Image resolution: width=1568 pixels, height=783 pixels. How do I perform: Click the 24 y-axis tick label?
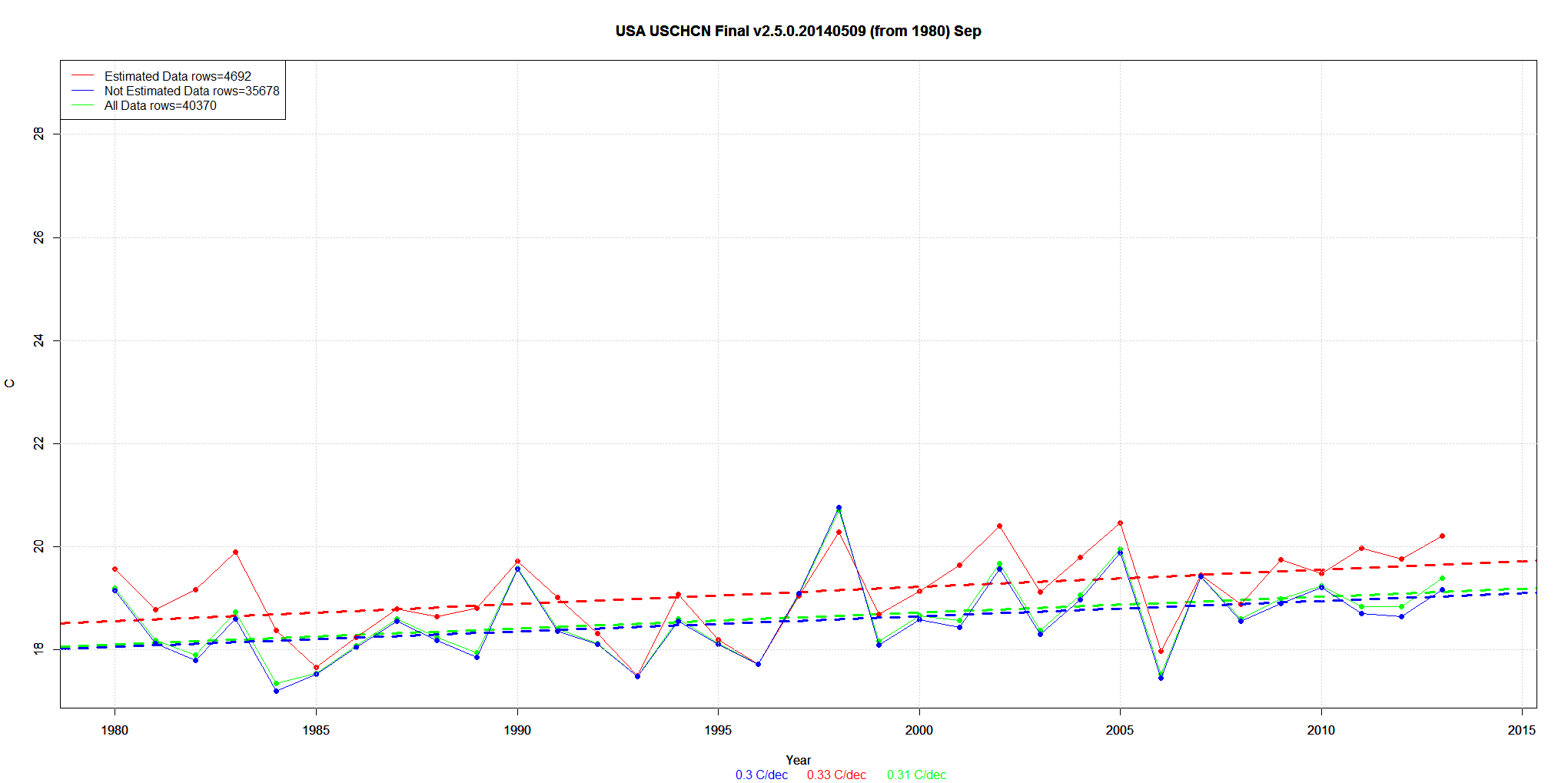pos(38,340)
